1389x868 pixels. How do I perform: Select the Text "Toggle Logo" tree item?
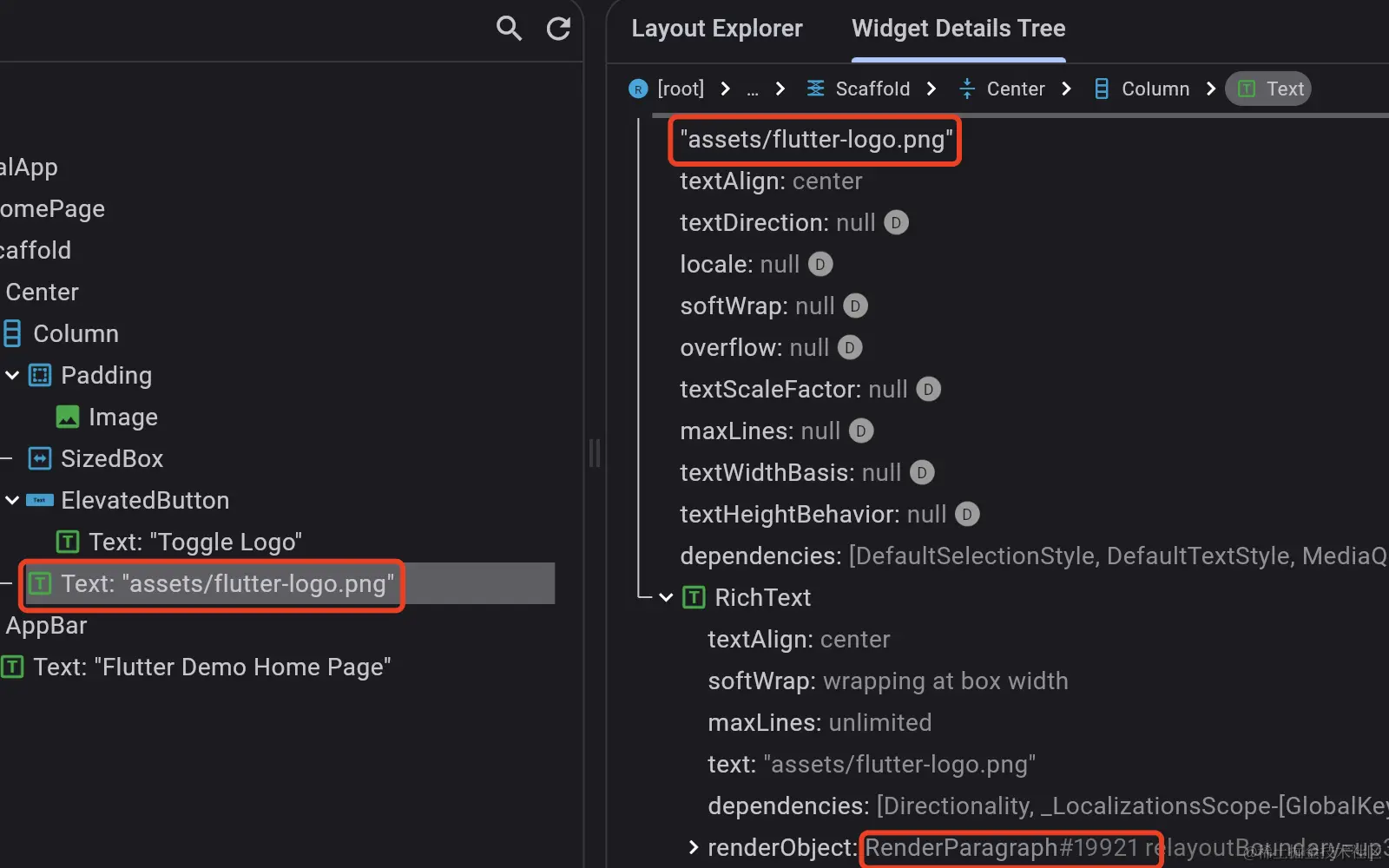coord(194,542)
